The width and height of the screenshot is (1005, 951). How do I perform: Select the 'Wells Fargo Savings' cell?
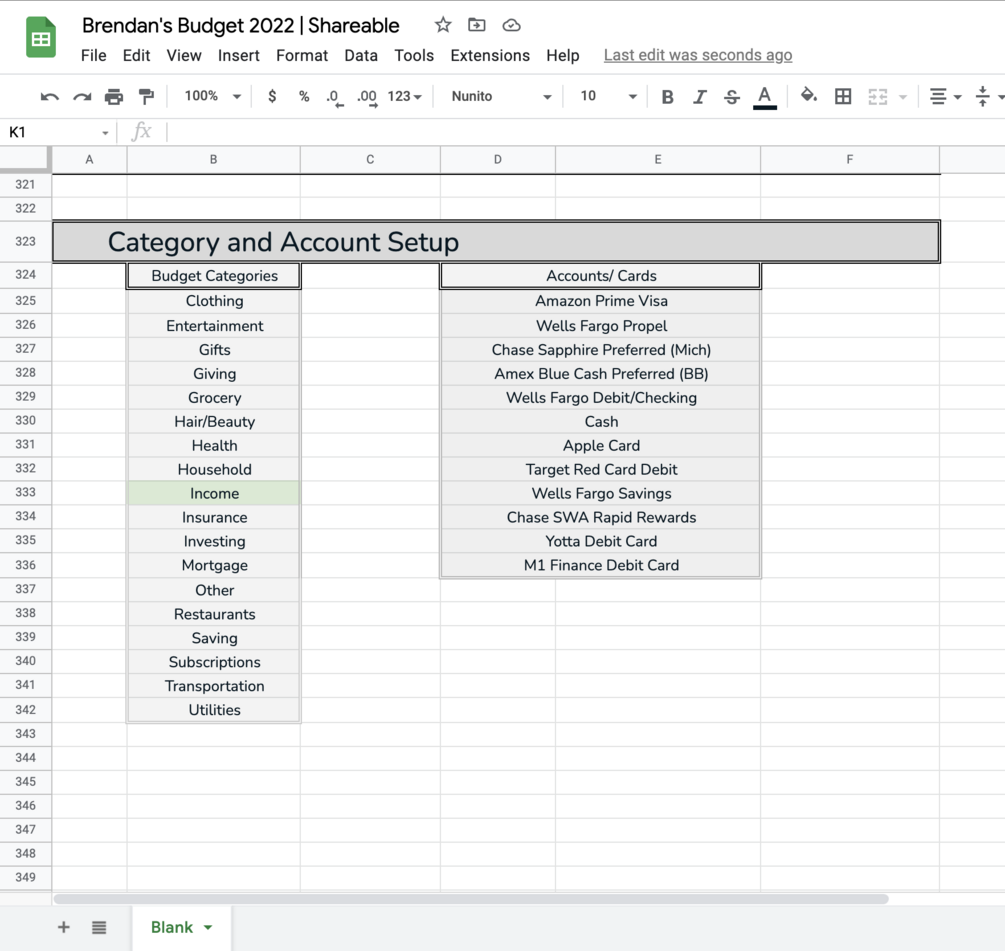[601, 493]
